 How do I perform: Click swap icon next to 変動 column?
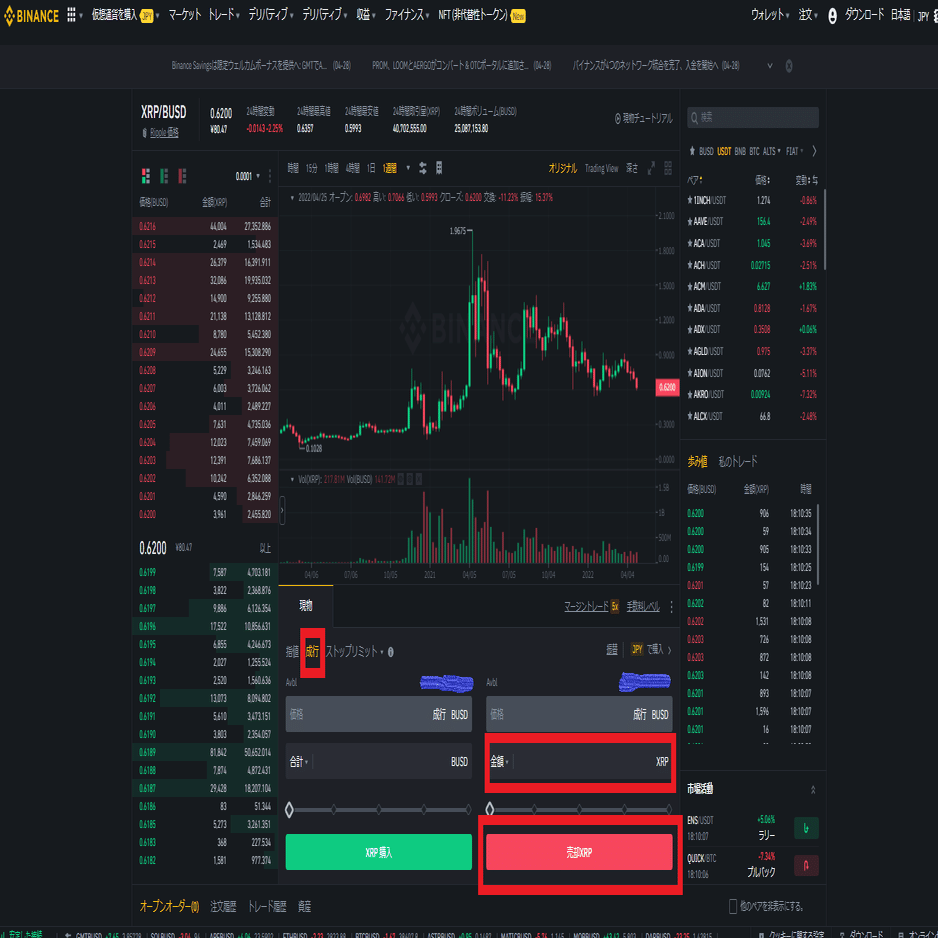[x=815, y=180]
